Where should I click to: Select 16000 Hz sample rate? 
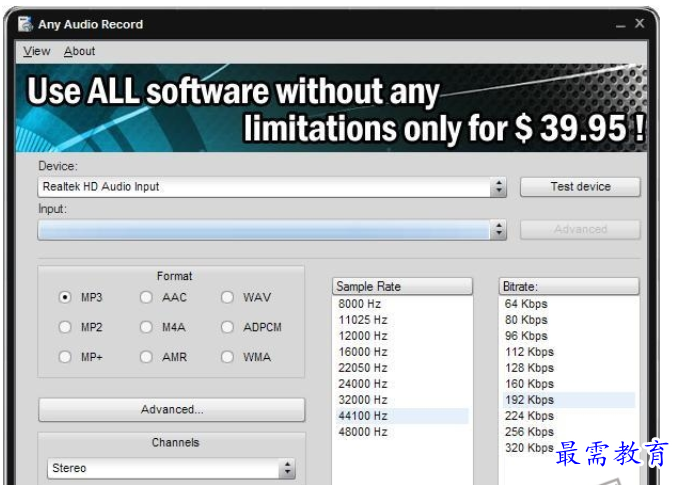point(402,352)
